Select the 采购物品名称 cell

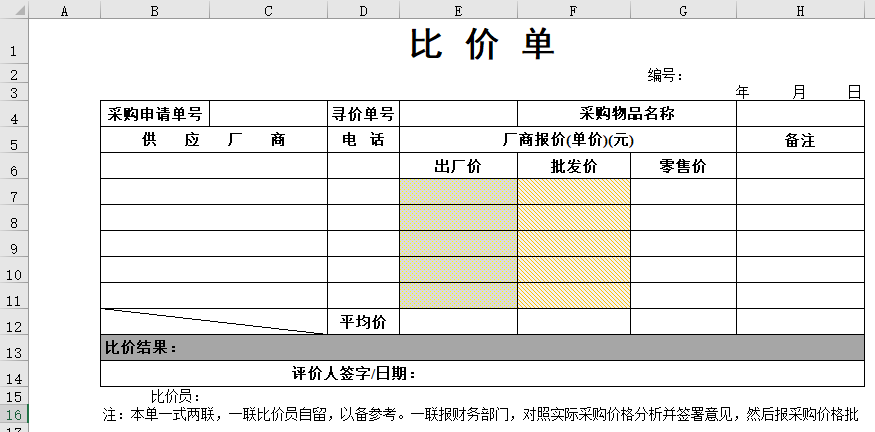click(627, 114)
